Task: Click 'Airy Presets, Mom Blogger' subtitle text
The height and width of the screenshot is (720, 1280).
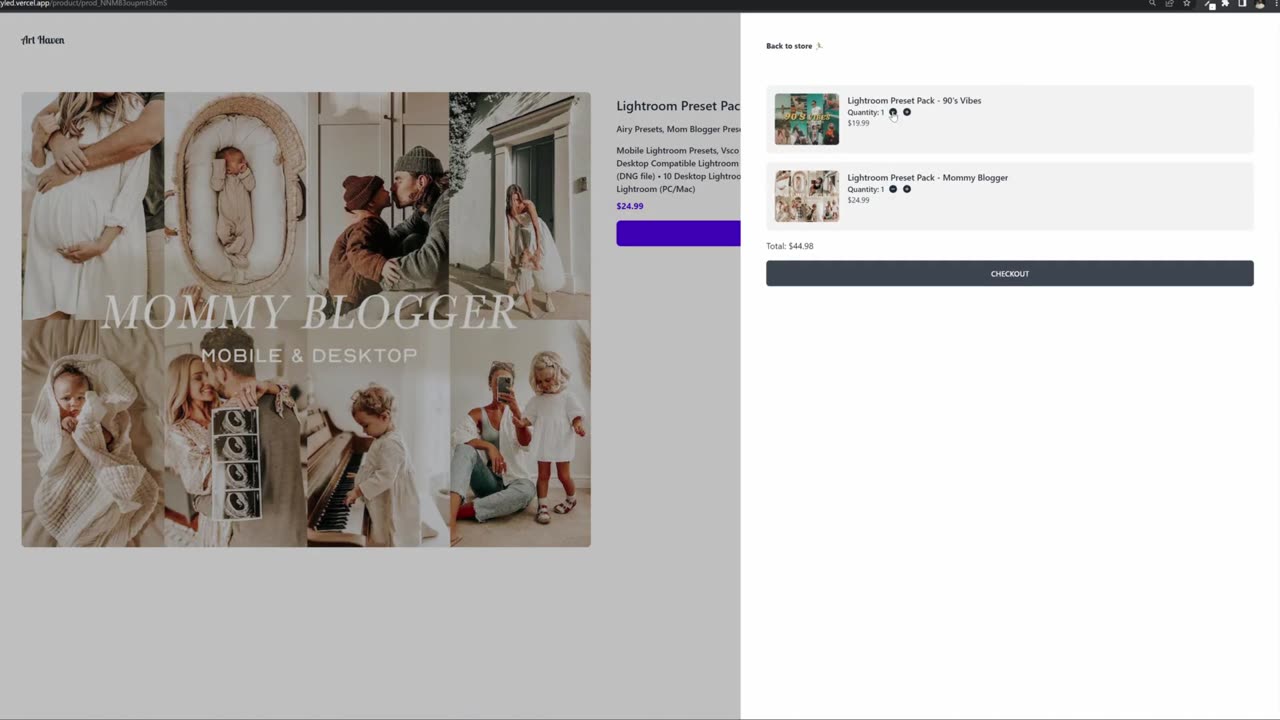Action: [678, 129]
